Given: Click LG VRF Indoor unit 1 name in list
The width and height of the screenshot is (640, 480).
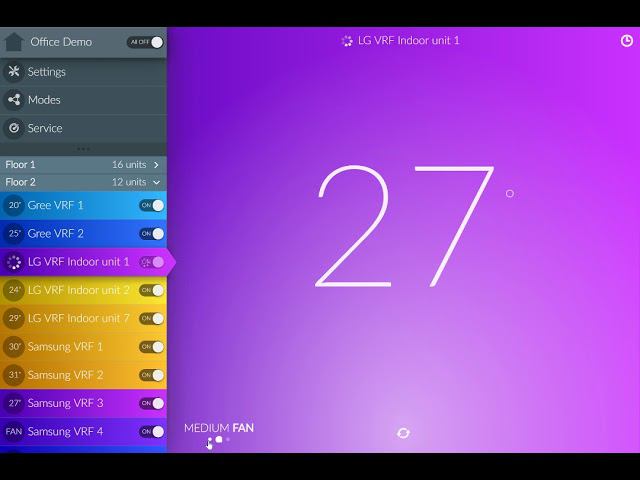Looking at the screenshot, I should point(78,262).
